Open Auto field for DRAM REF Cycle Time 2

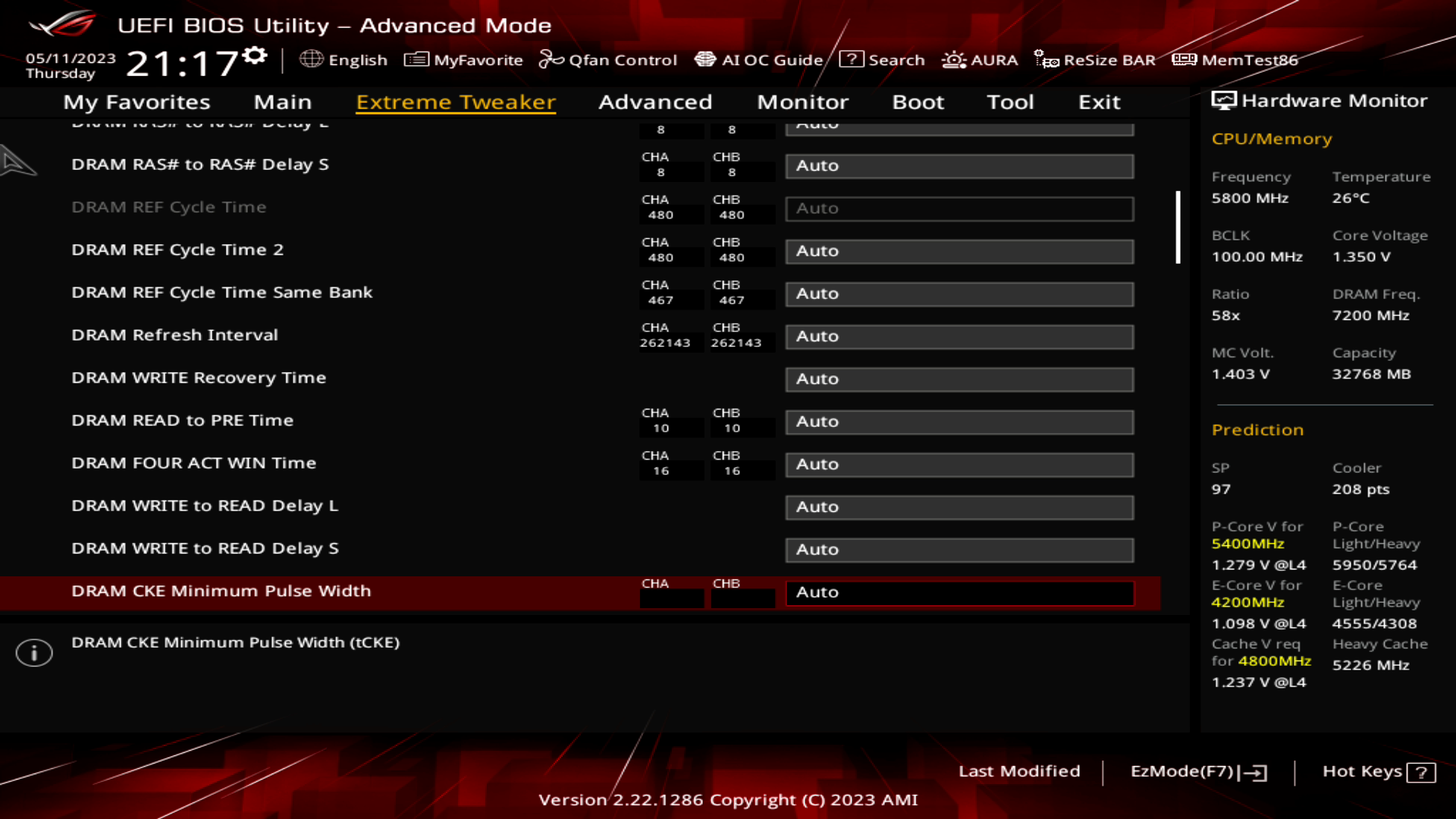(959, 251)
